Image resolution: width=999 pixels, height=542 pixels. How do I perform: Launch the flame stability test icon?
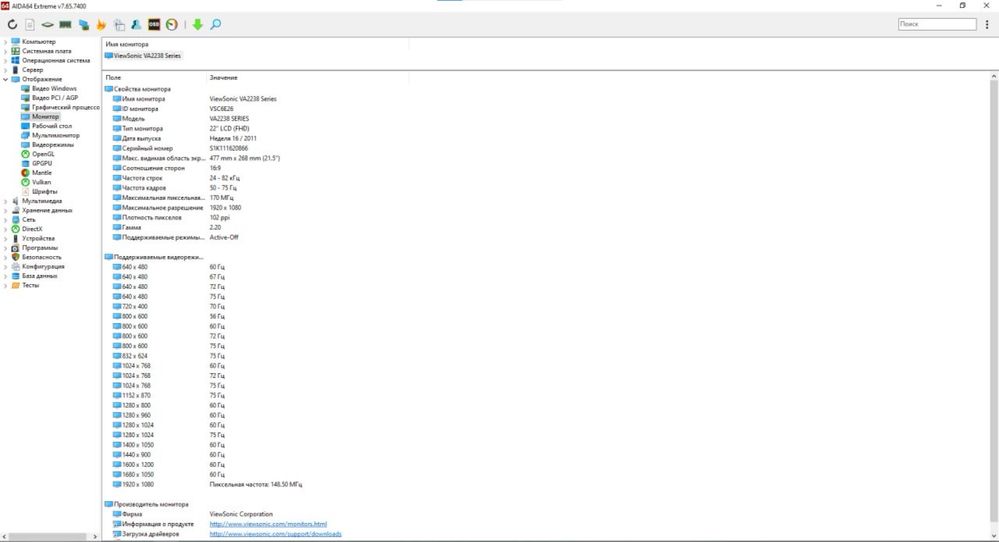click(101, 24)
